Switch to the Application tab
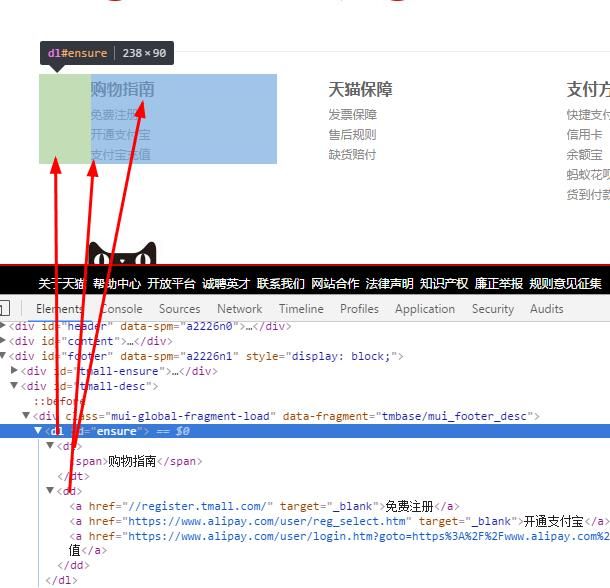The height and width of the screenshot is (588, 610). (425, 309)
